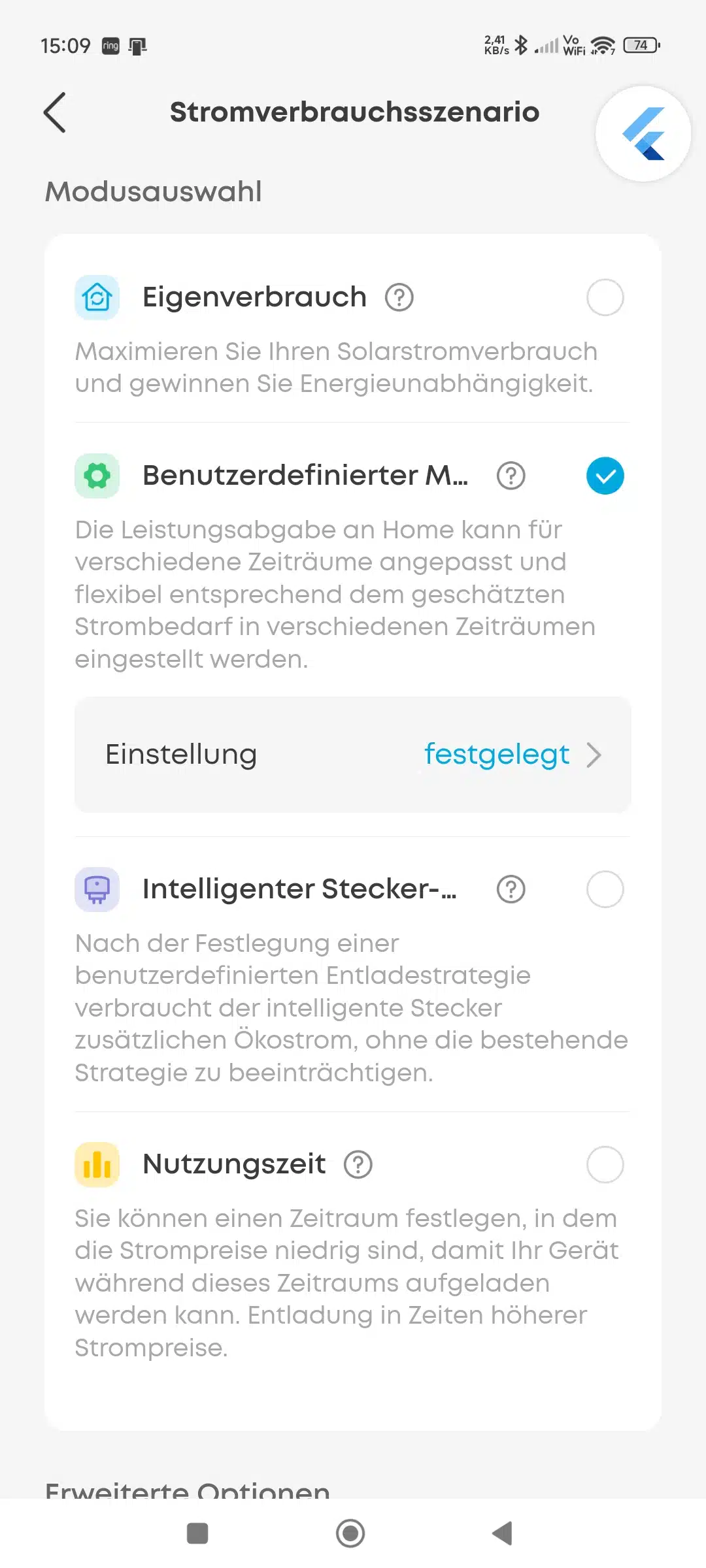The width and height of the screenshot is (706, 1568).
Task: Open help for Nutzungszeit mode
Action: [x=358, y=1164]
